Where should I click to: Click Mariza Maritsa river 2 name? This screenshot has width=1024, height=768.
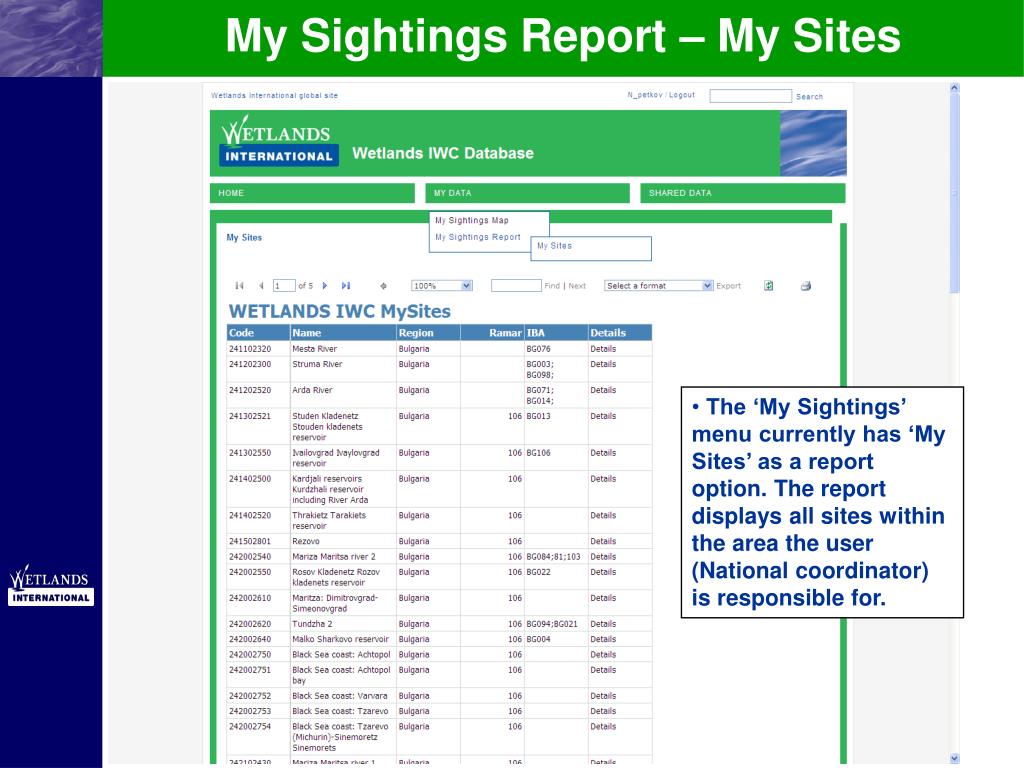coord(334,557)
